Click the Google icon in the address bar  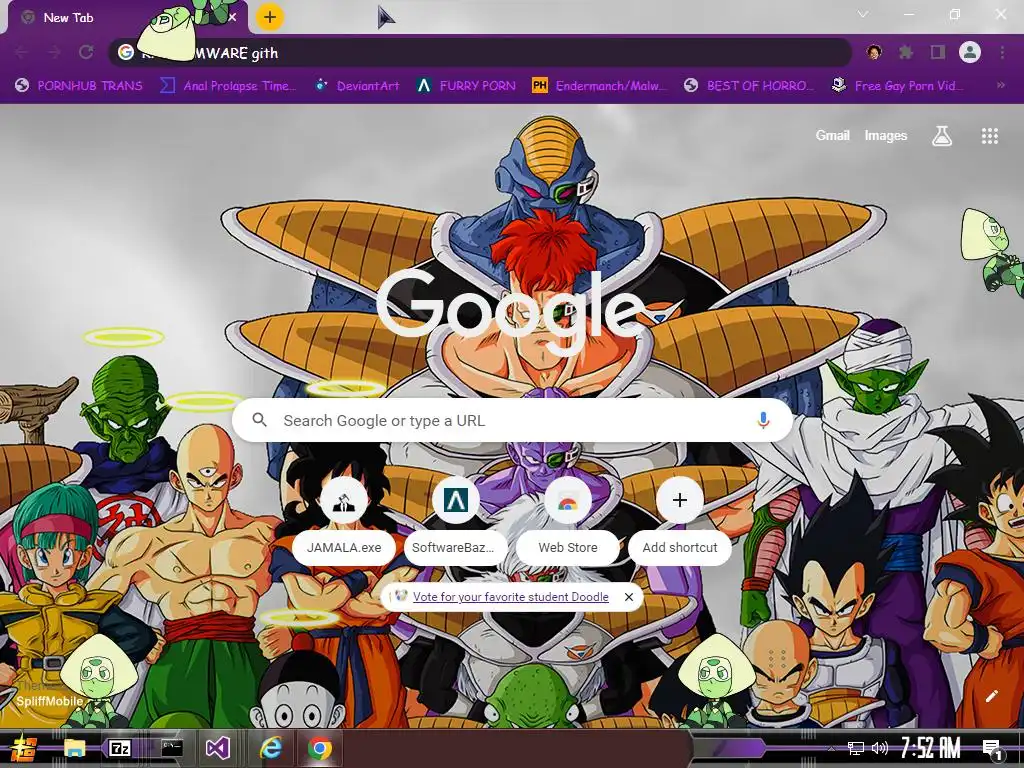coord(125,52)
